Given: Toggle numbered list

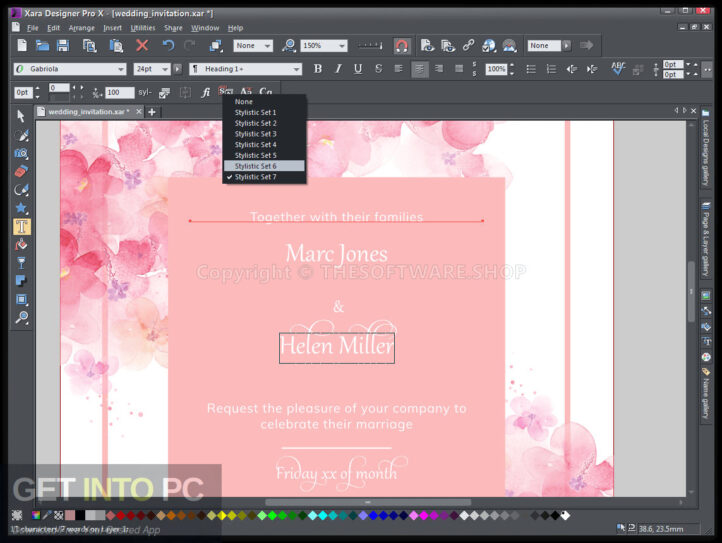Looking at the screenshot, I should pos(551,69).
